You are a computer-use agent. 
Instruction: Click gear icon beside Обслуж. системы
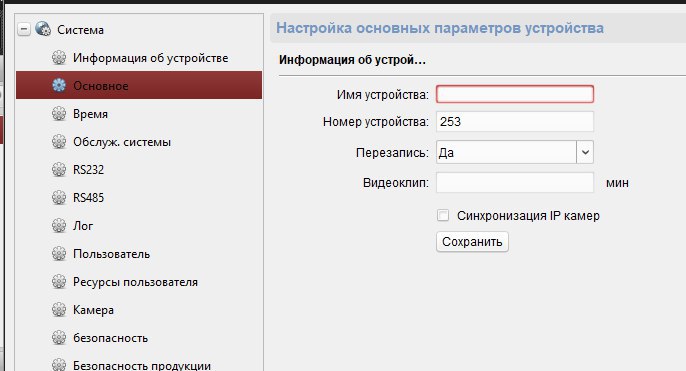[59, 141]
